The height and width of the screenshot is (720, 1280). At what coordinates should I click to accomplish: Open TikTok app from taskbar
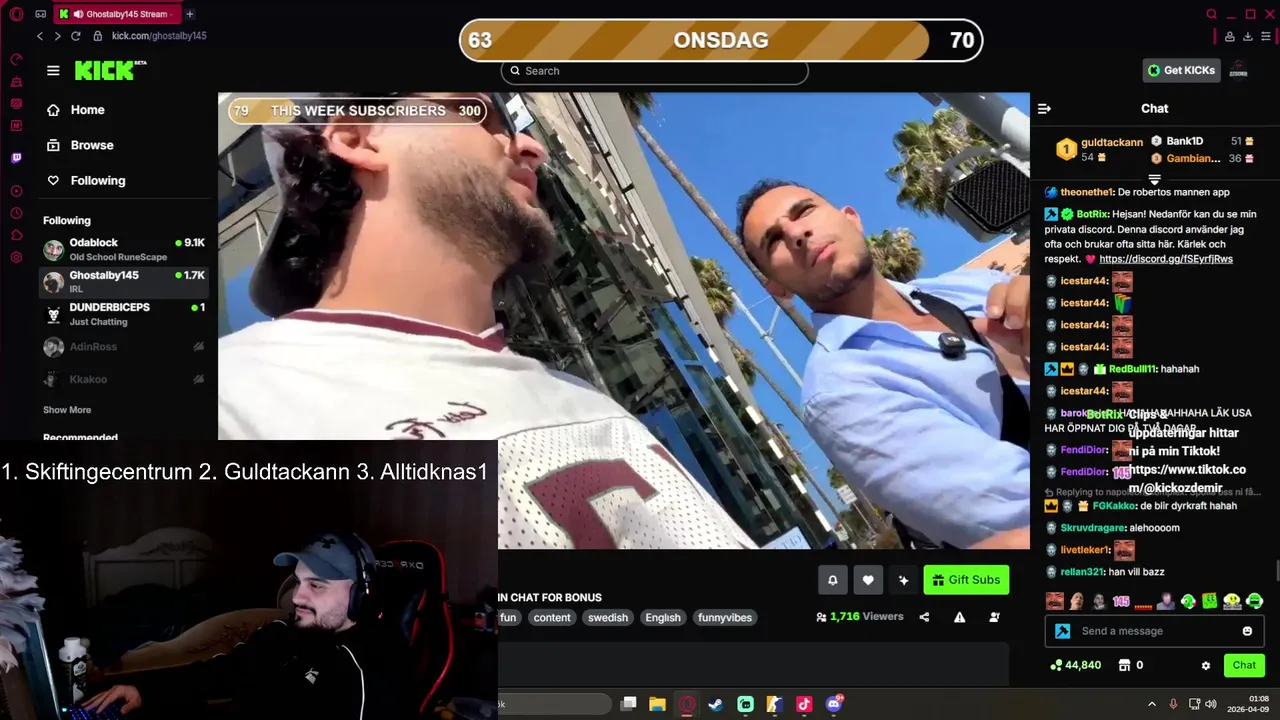click(x=804, y=704)
